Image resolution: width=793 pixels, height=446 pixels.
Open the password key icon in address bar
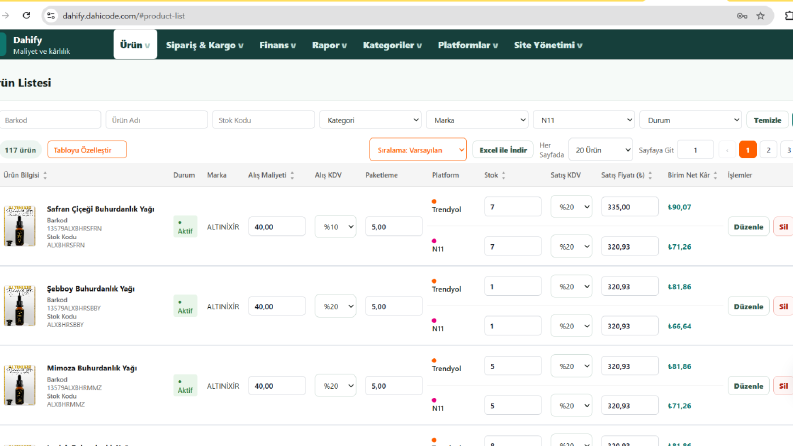pos(742,16)
